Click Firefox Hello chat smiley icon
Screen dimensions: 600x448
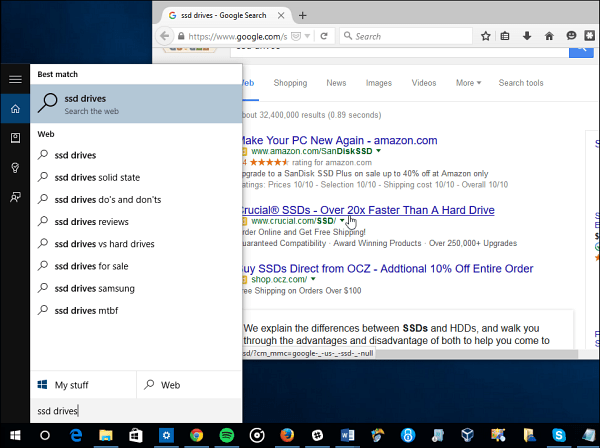click(571, 36)
